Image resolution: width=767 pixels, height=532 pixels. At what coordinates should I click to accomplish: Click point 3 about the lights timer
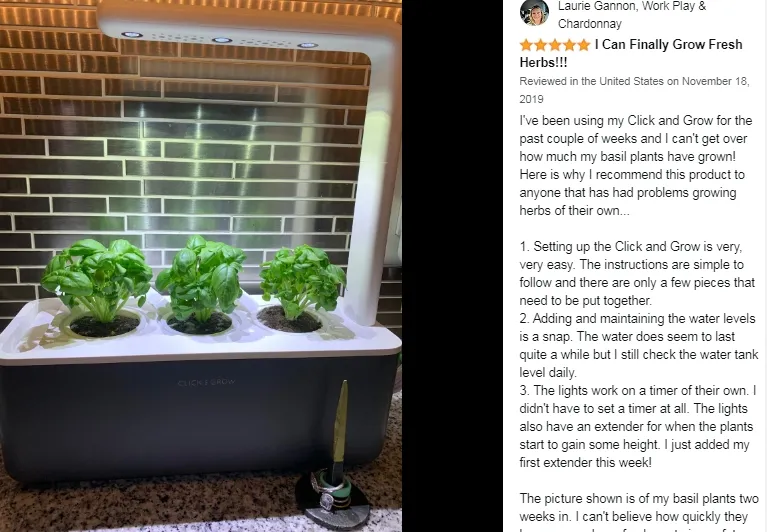pos(638,426)
